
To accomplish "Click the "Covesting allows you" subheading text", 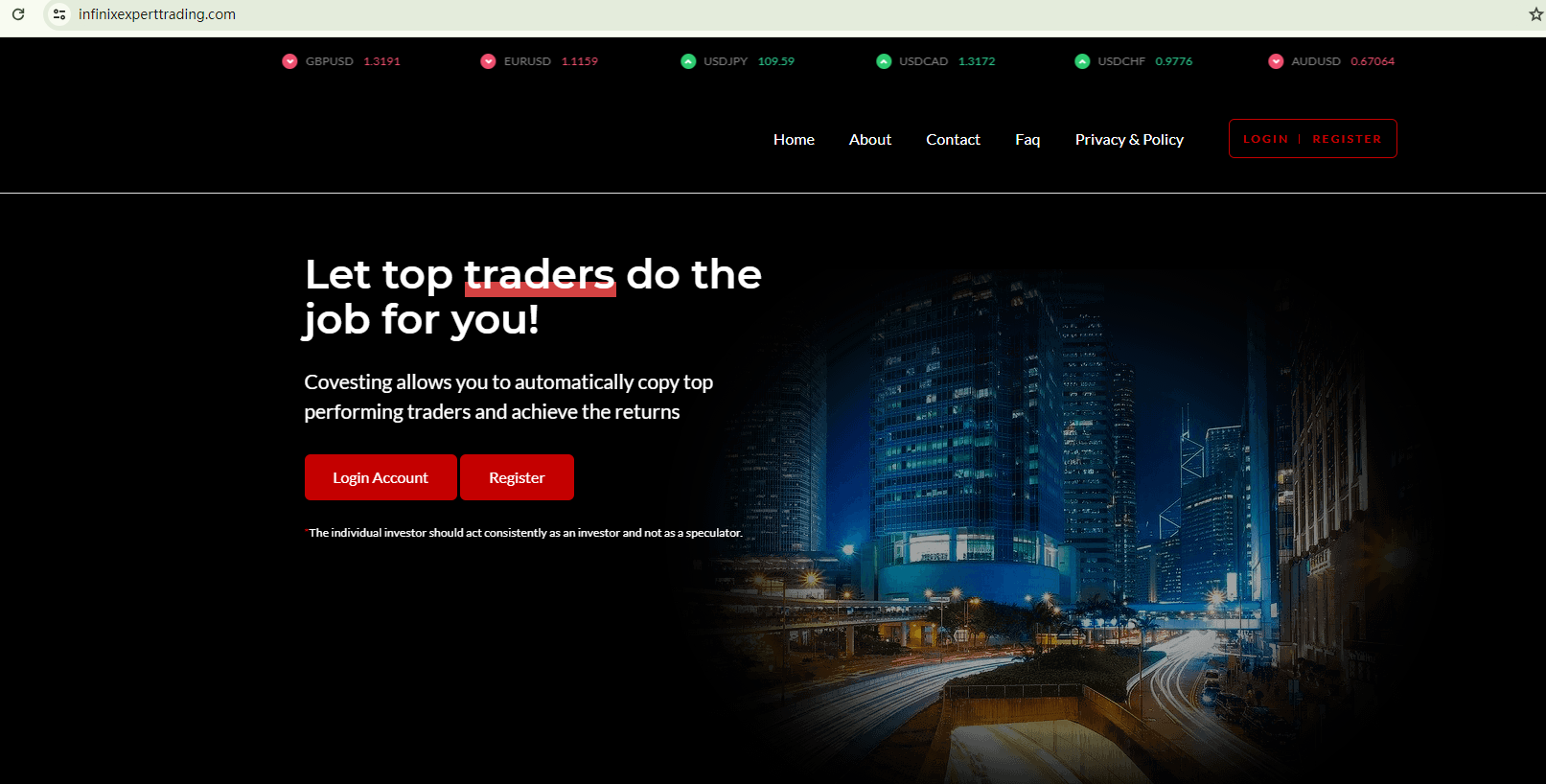I will click(509, 397).
